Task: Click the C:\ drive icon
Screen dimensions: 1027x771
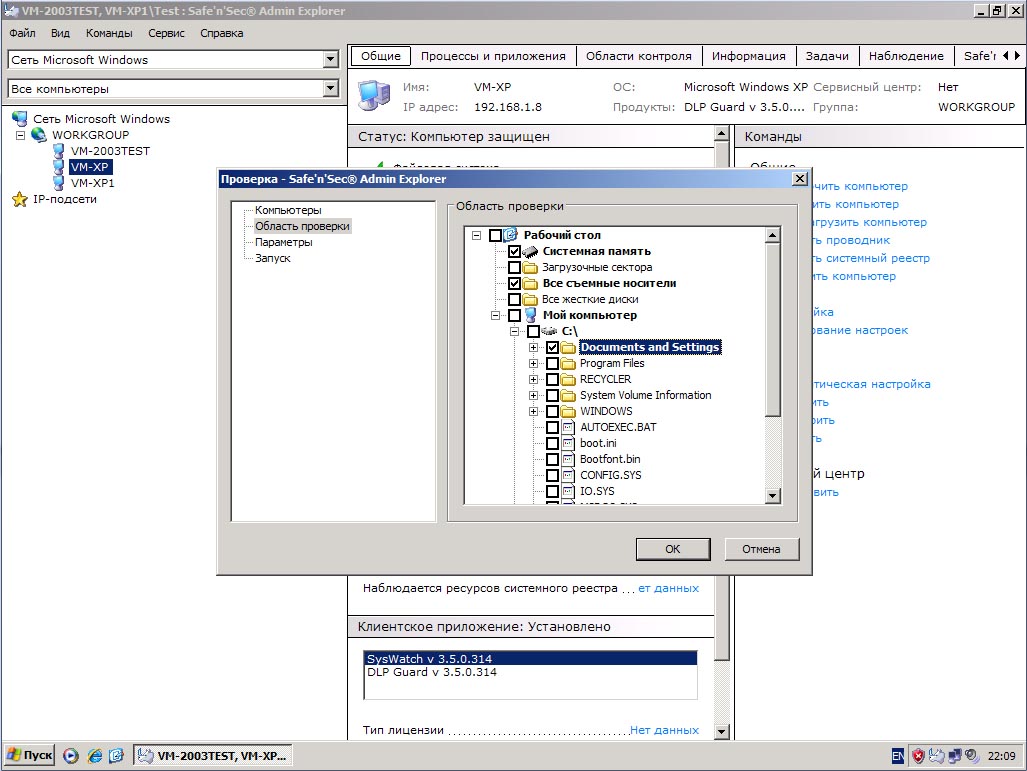Action: (550, 331)
